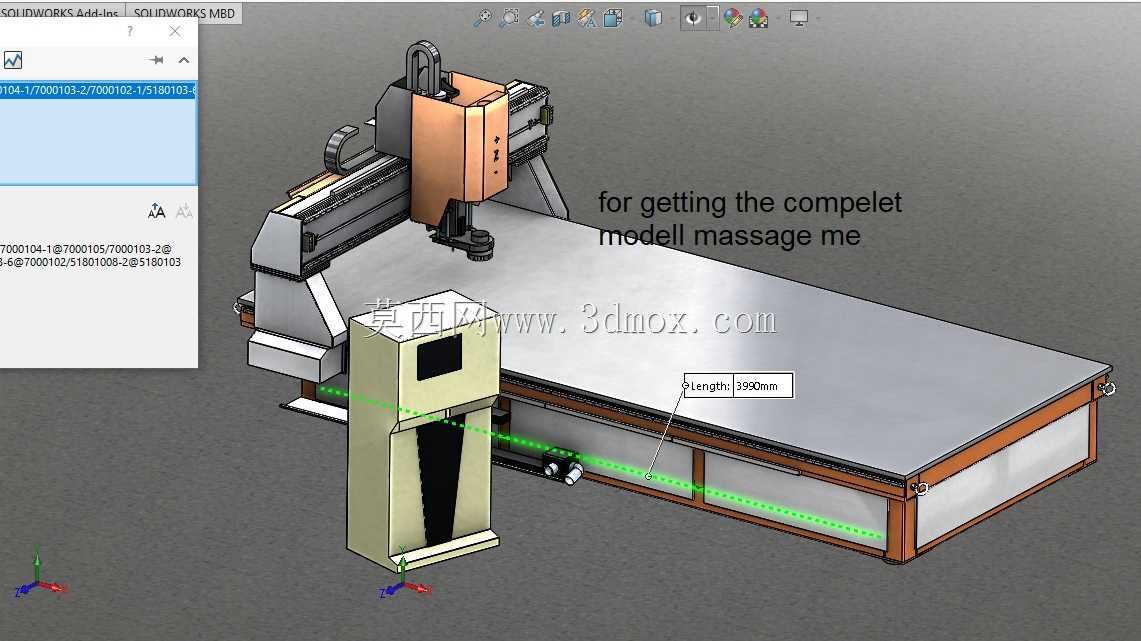Open the Apply Scene icon
This screenshot has height=641, width=1141.
[x=759, y=18]
